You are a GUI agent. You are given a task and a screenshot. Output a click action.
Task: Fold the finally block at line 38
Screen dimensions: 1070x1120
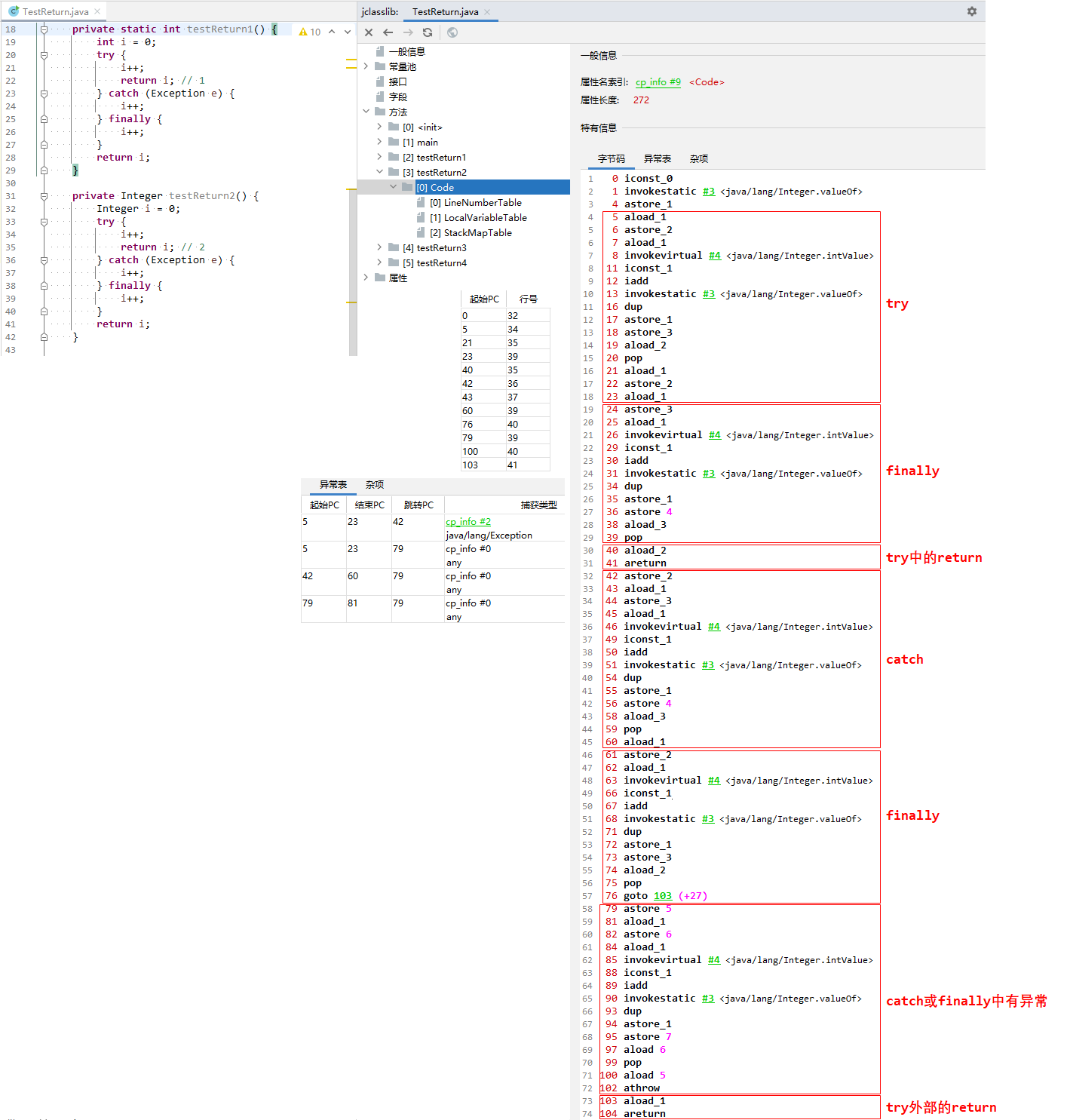point(44,286)
